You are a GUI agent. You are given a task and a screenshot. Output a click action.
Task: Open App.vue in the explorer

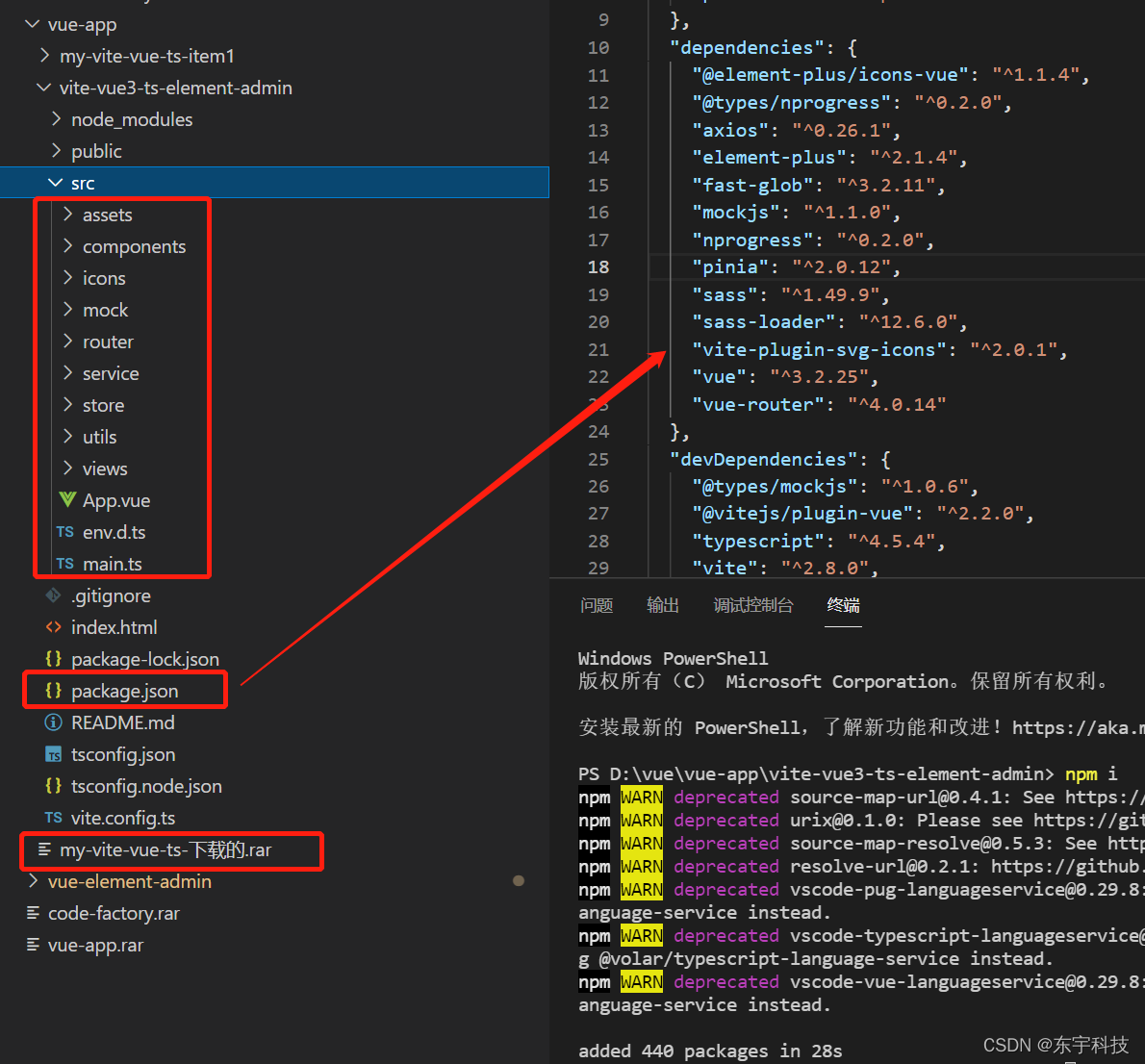116,500
